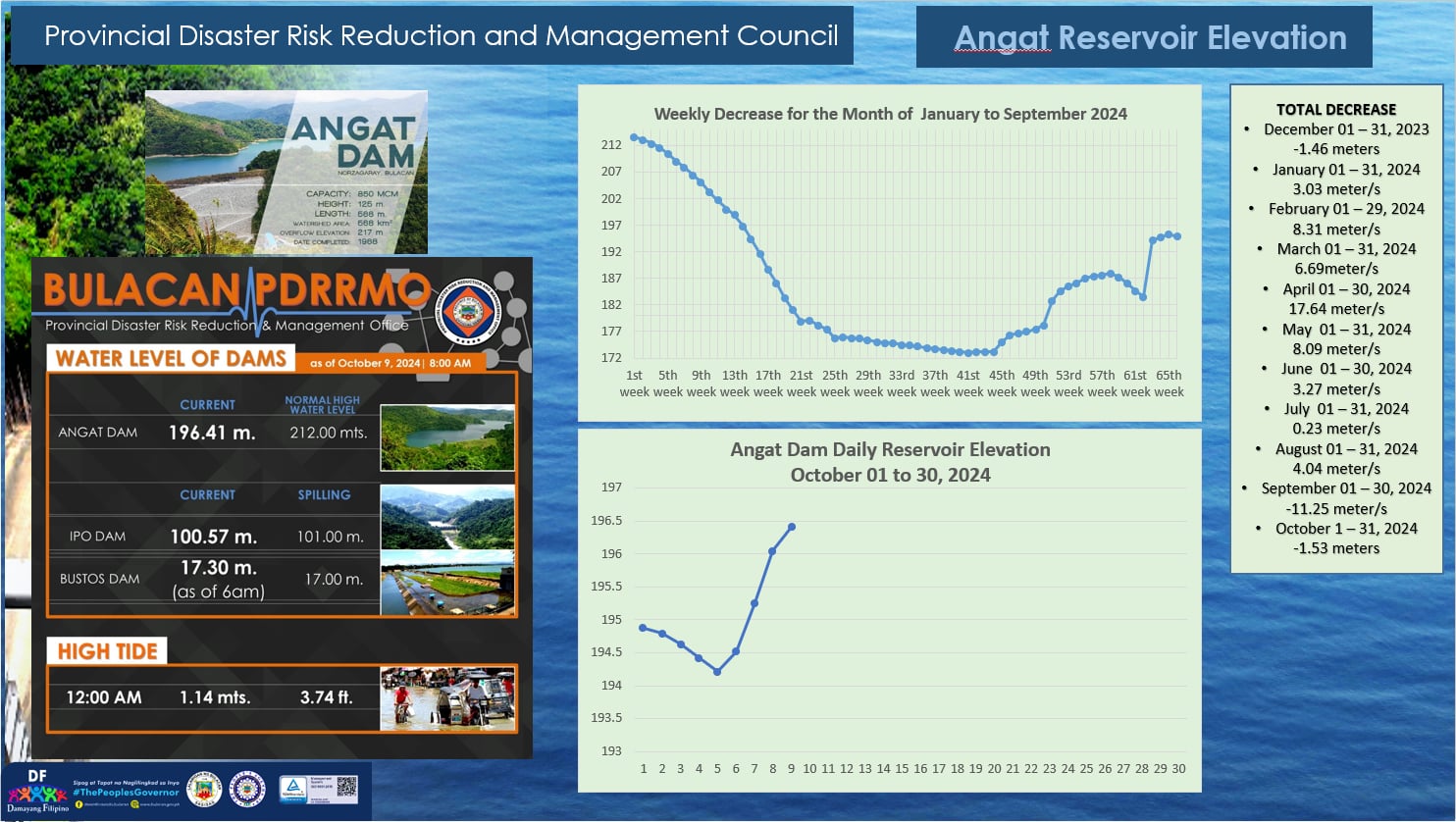The height and width of the screenshot is (822, 1456).
Task: Click the October 1 – 31, 2024 entry
Action: click(x=1346, y=529)
